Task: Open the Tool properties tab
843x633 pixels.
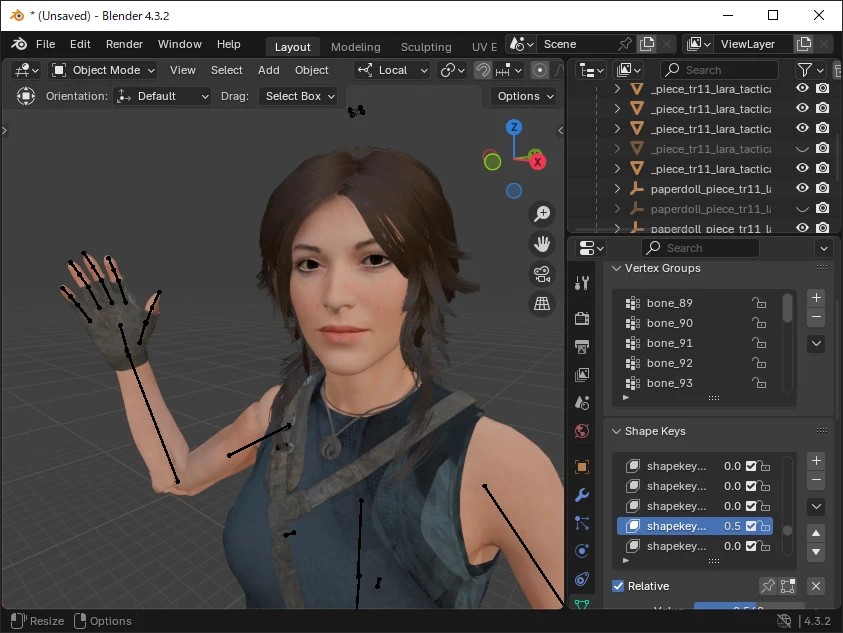Action: tap(582, 283)
